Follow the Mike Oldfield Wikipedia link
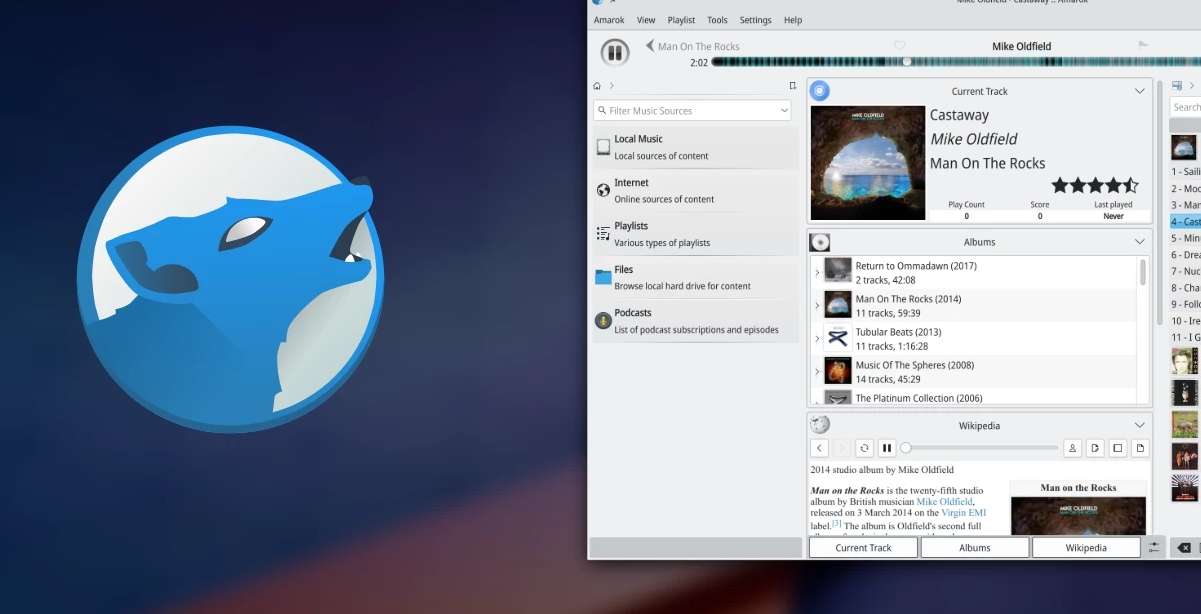Screen dimensions: 1201x614 click(944, 502)
